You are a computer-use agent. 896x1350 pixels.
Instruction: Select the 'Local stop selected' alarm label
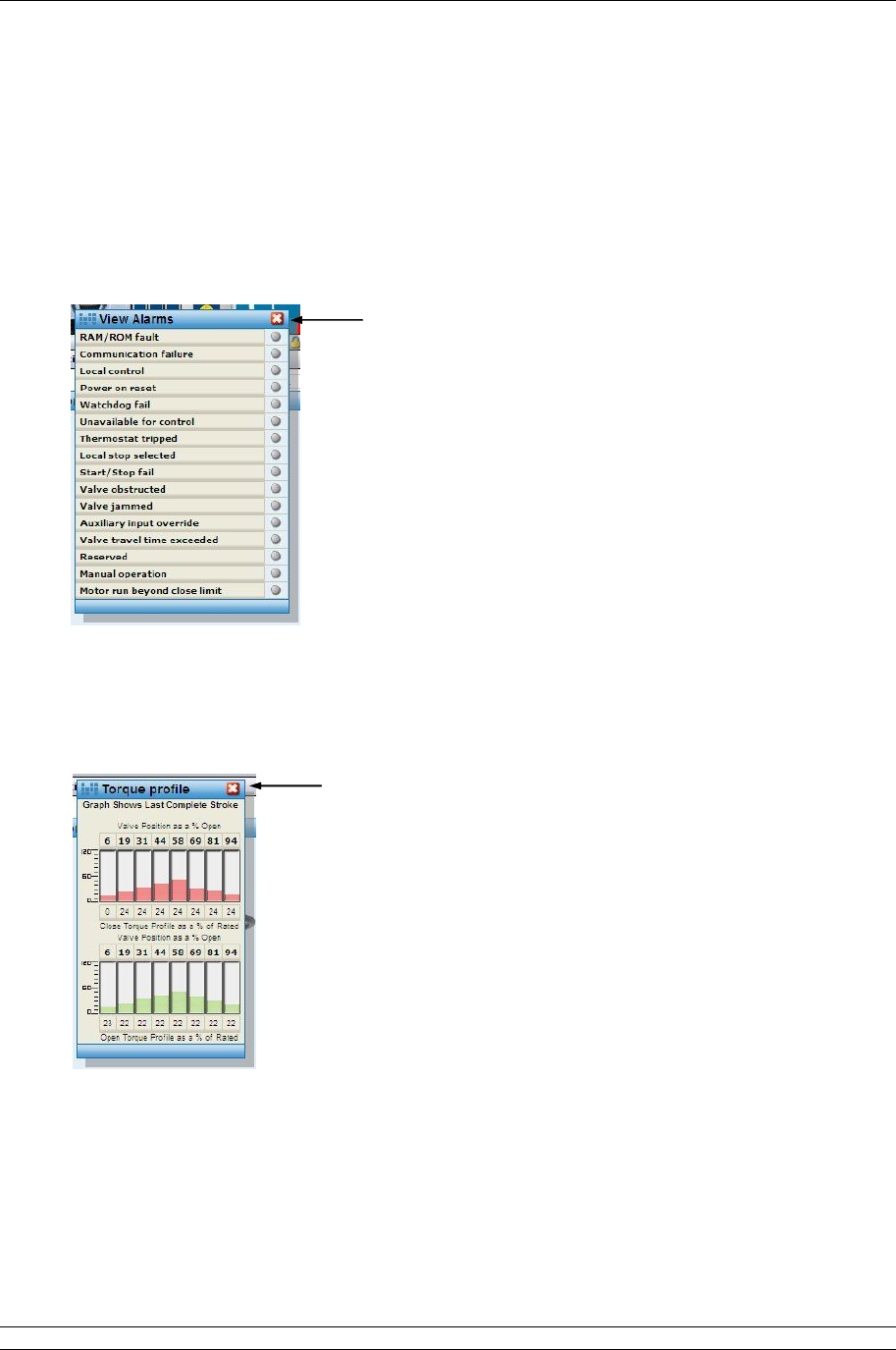128,456
